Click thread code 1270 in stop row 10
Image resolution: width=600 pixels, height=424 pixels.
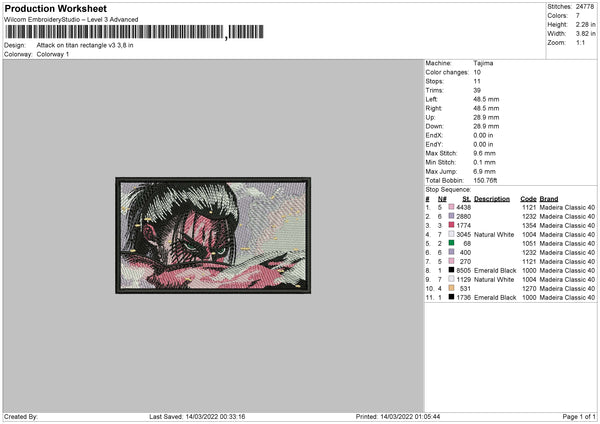(x=529, y=289)
